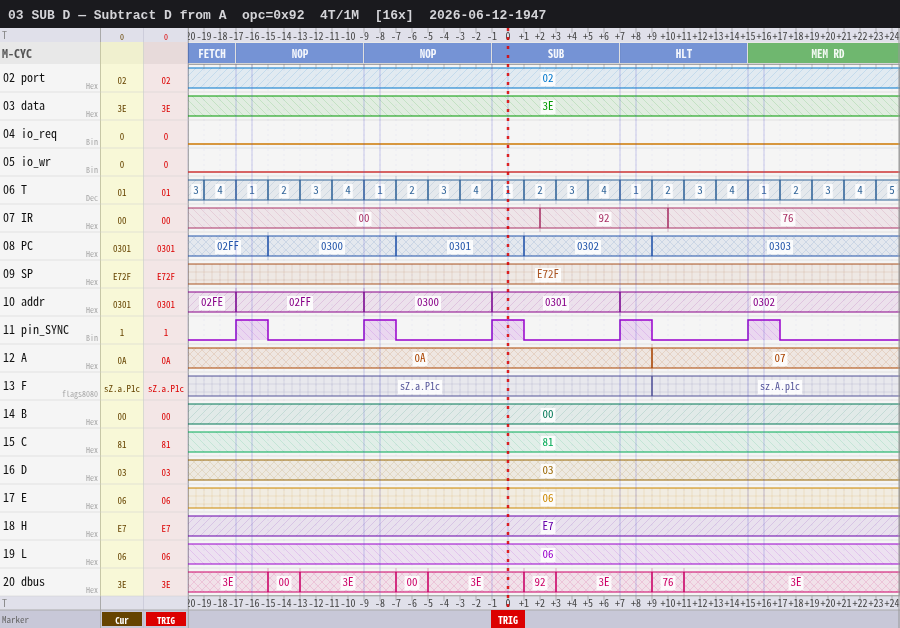Click D register value 03 in waveform

[x=548, y=470]
